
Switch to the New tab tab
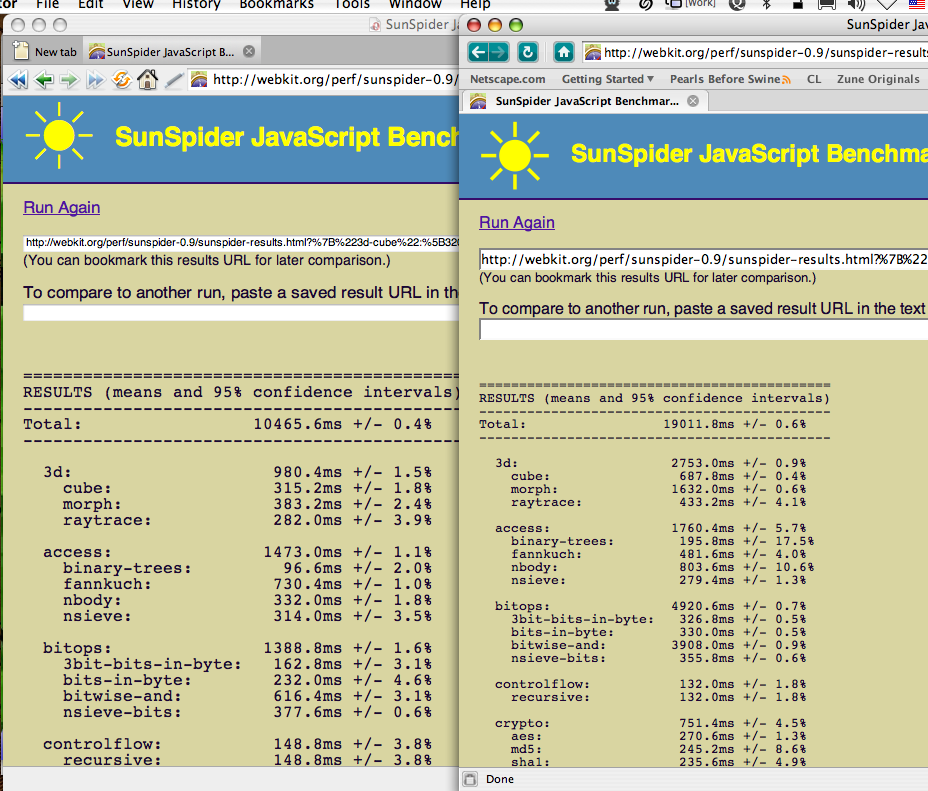coord(46,51)
